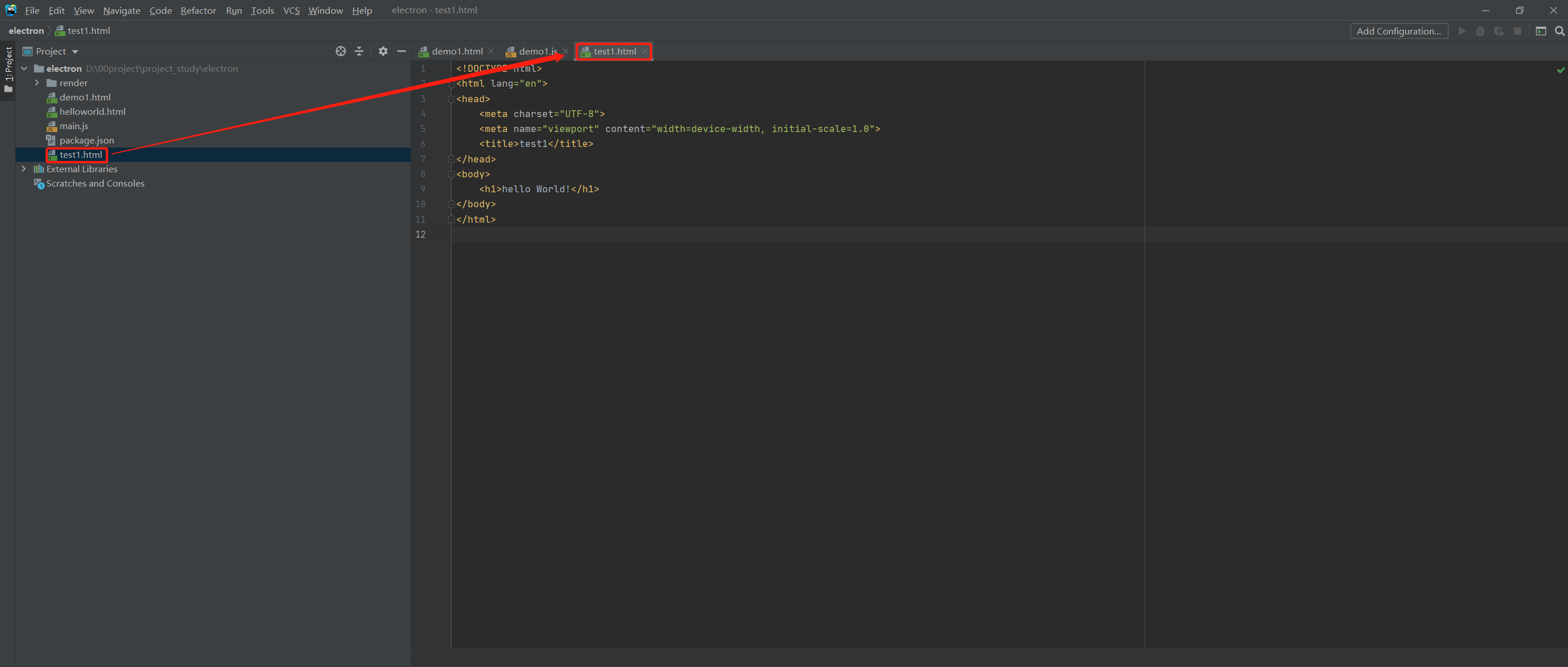Select package.json in project tree

pos(87,140)
